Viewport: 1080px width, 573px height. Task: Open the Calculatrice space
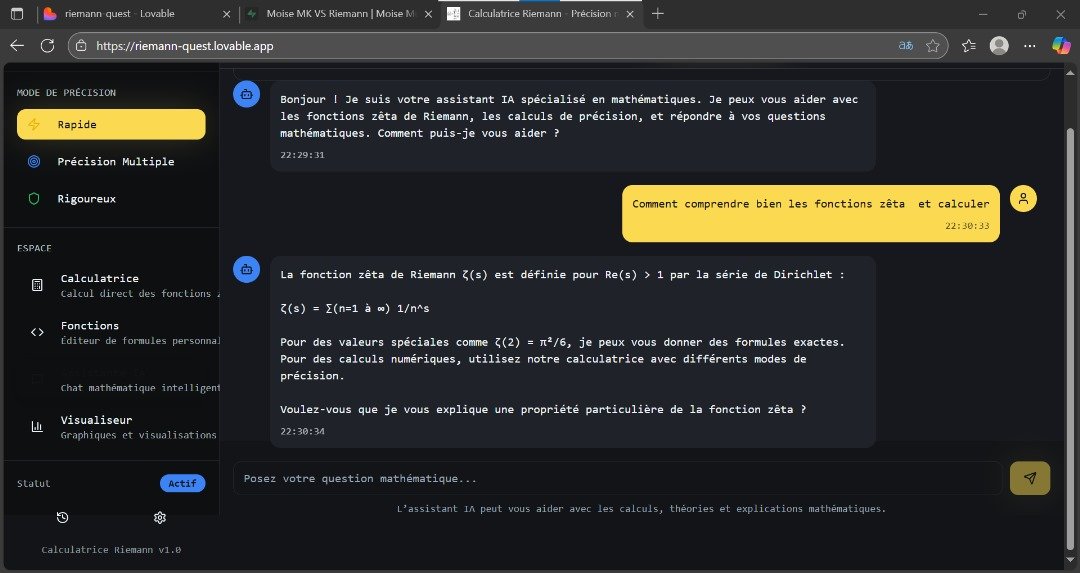click(x=118, y=285)
